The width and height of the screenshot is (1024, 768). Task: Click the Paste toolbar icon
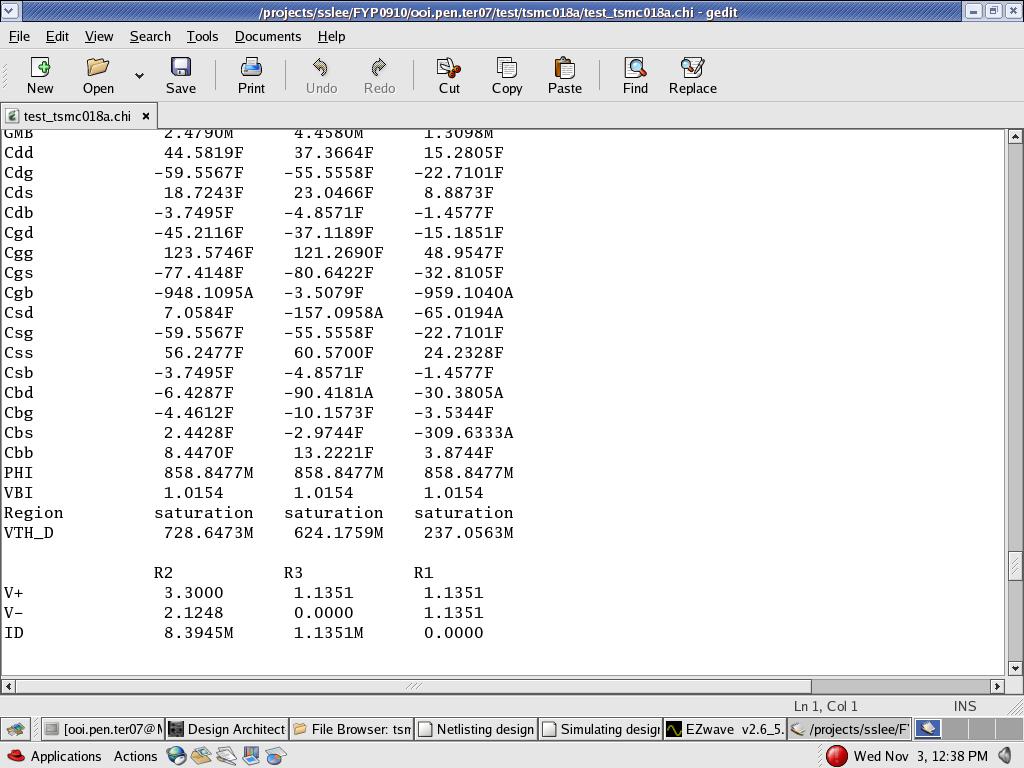[x=565, y=76]
